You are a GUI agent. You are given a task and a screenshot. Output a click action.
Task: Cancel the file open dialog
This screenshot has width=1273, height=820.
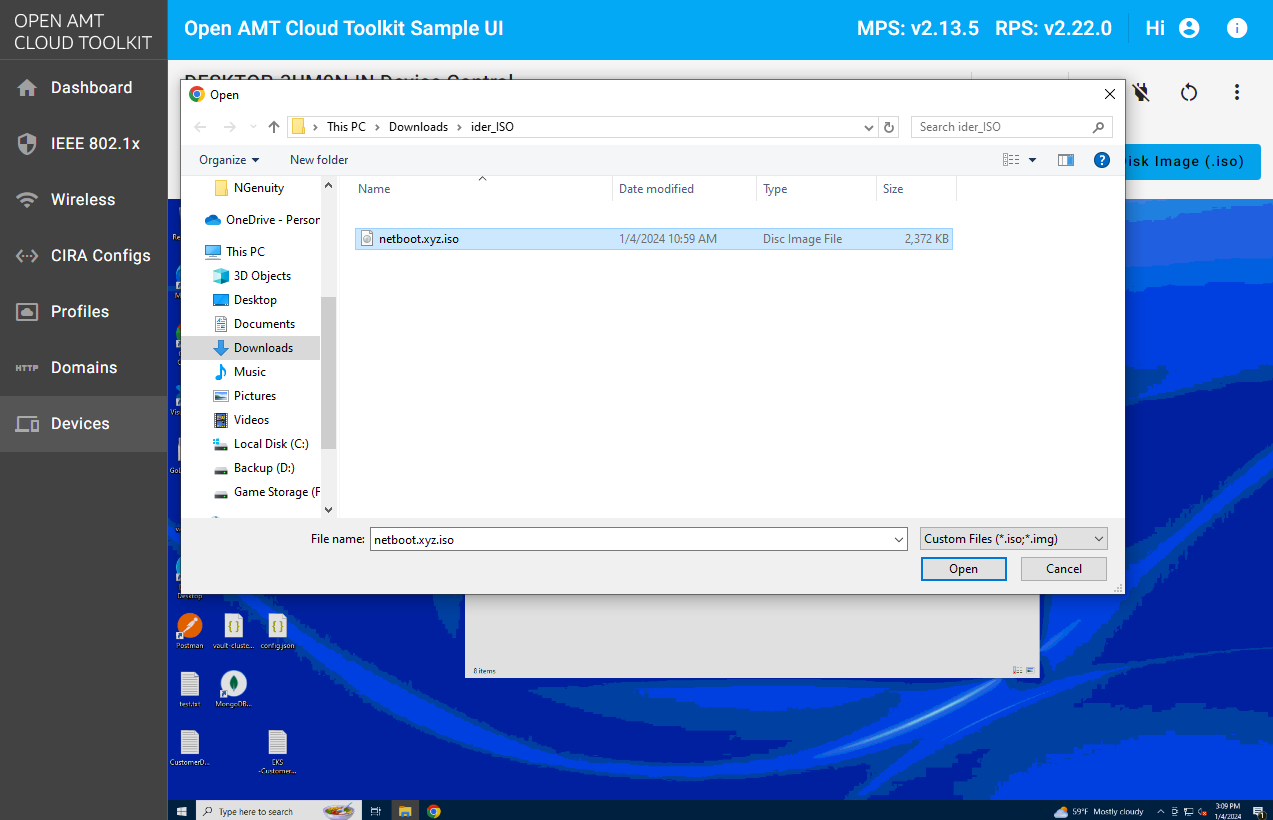tap(1063, 569)
